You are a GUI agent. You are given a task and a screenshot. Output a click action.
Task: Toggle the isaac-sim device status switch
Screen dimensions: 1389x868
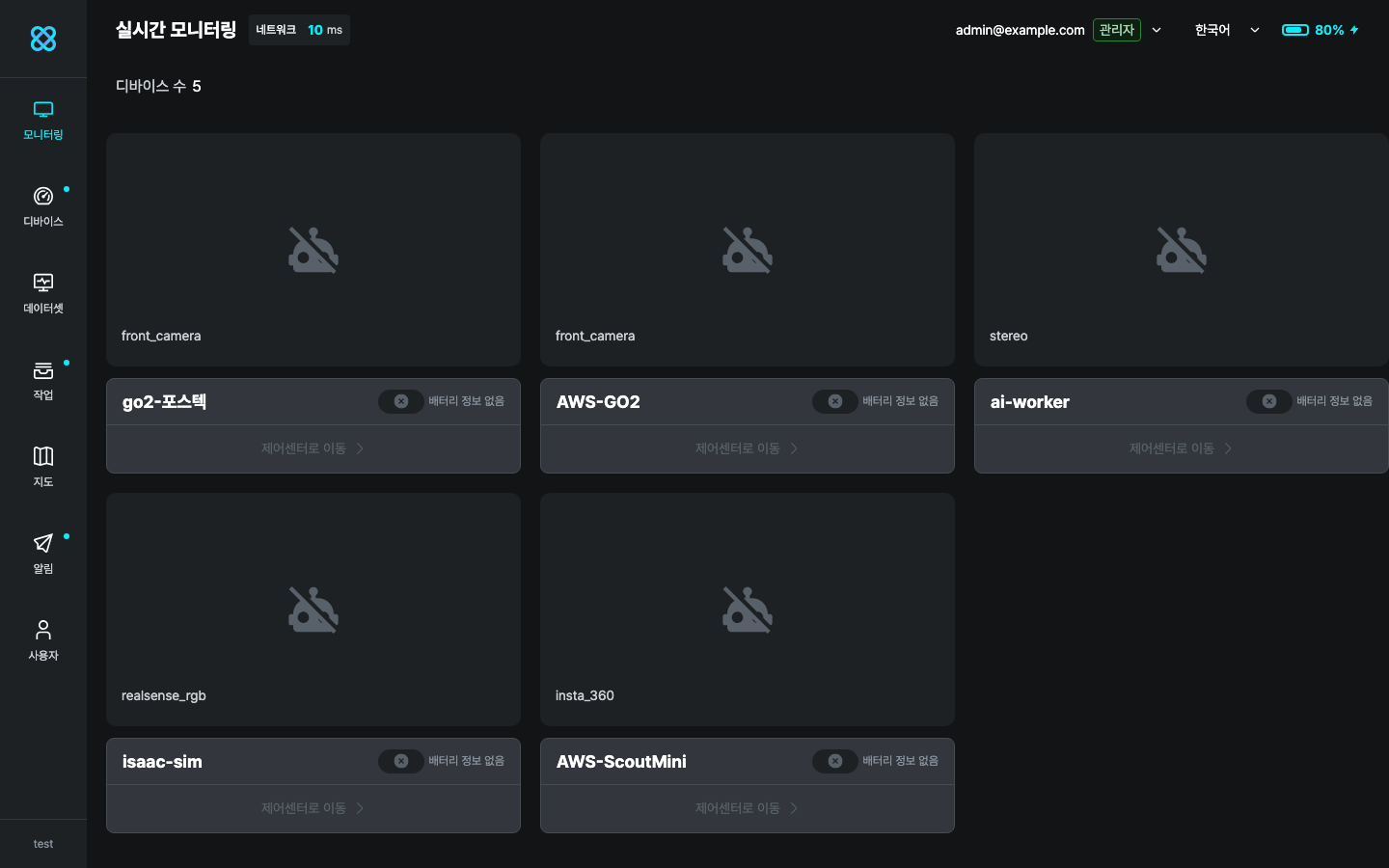coord(400,761)
